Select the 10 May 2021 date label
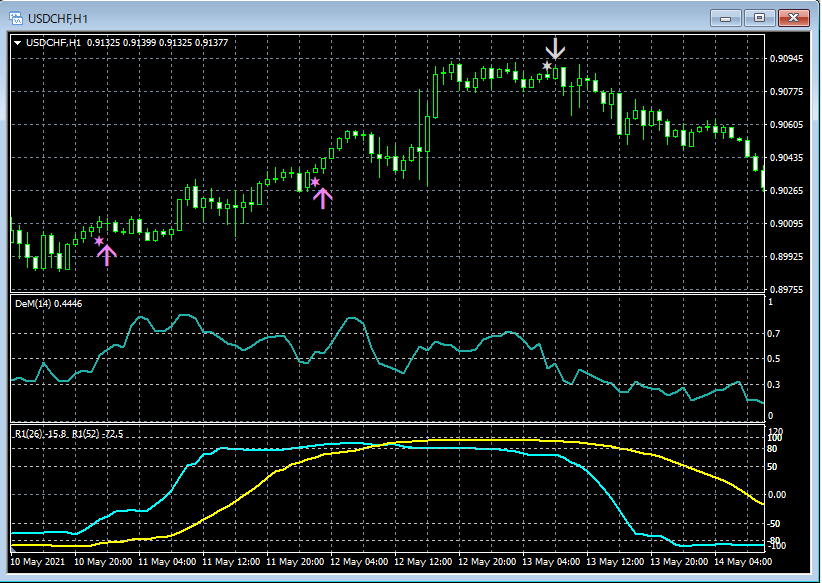Viewport: 822px width, 583px height. [36, 562]
